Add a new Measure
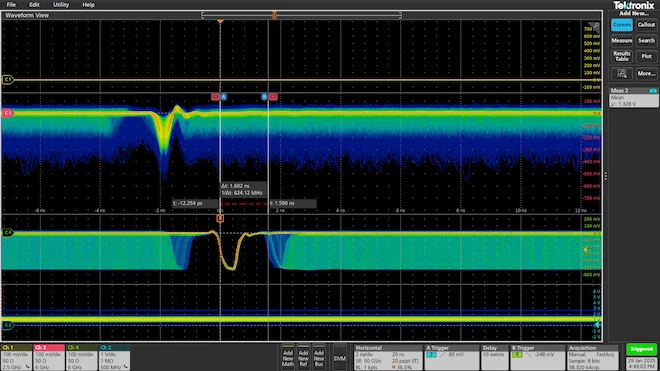Screen dimensions: 660x371 click(x=622, y=41)
